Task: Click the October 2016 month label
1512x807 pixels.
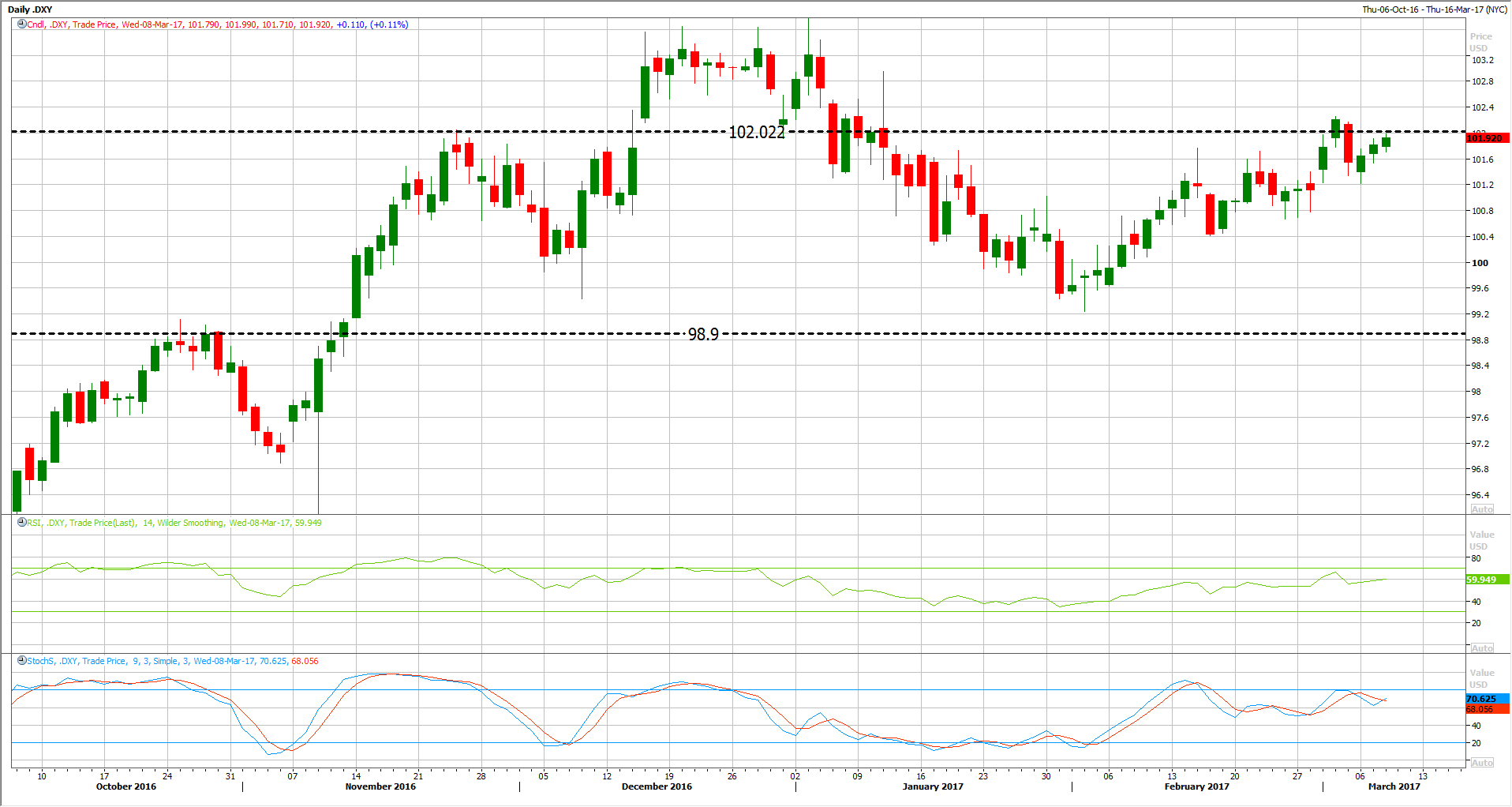Action: (x=126, y=786)
